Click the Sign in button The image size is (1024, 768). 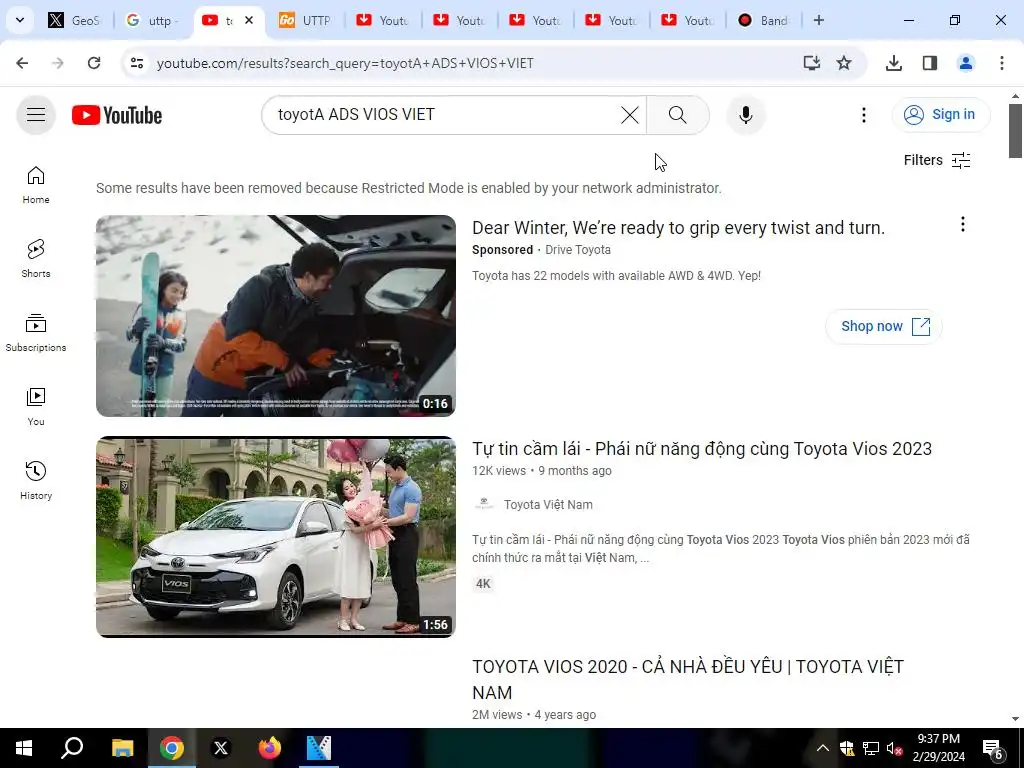coord(940,115)
